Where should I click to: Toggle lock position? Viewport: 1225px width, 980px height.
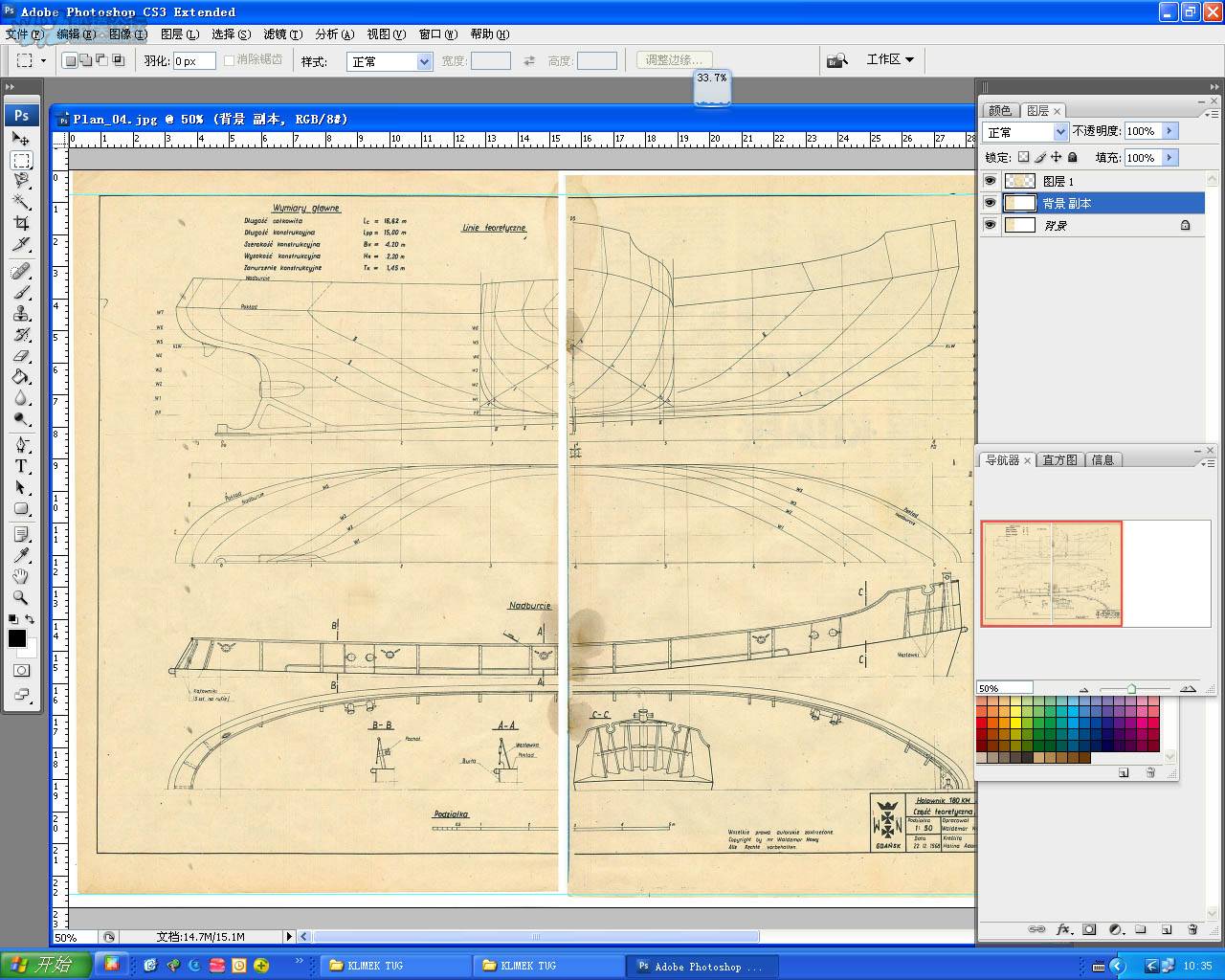coord(1057,157)
